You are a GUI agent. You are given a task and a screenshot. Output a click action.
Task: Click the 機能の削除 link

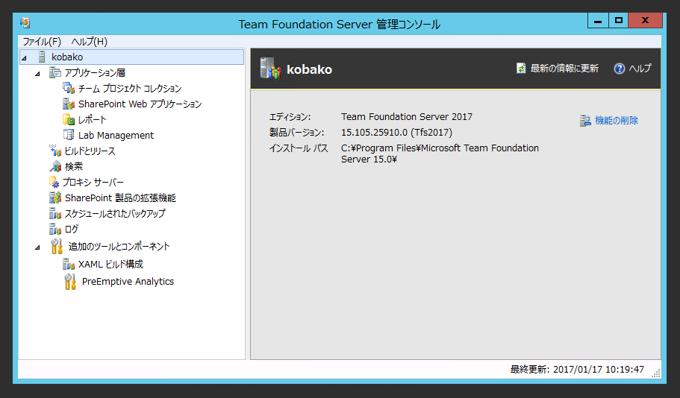[616, 121]
